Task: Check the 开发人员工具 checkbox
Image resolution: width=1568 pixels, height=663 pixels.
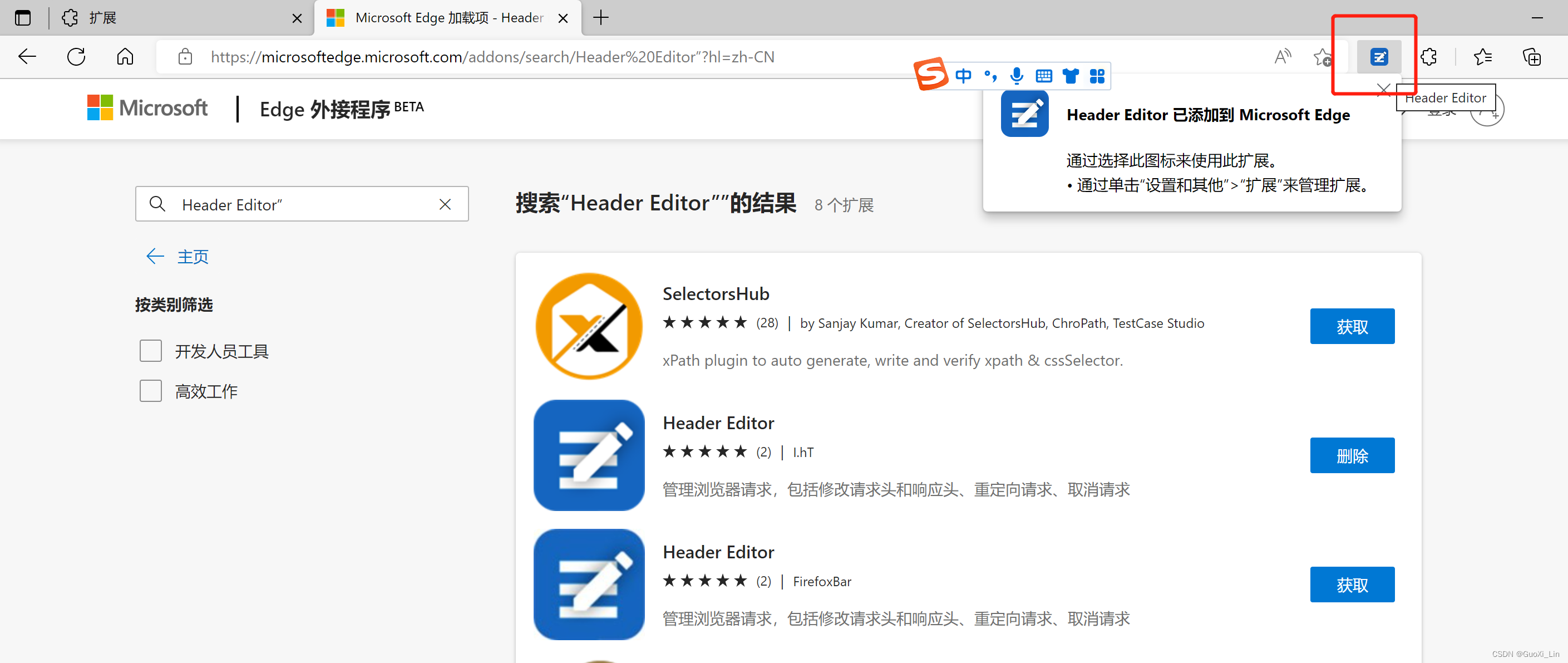Action: pos(150,351)
